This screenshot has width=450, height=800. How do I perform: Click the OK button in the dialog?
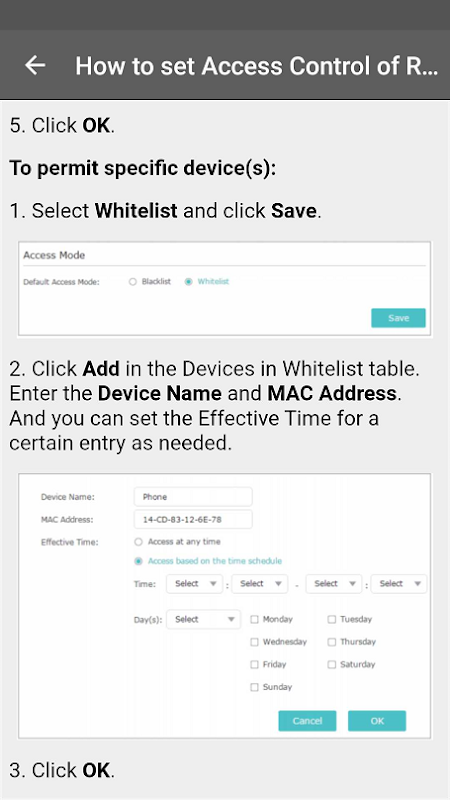point(377,721)
